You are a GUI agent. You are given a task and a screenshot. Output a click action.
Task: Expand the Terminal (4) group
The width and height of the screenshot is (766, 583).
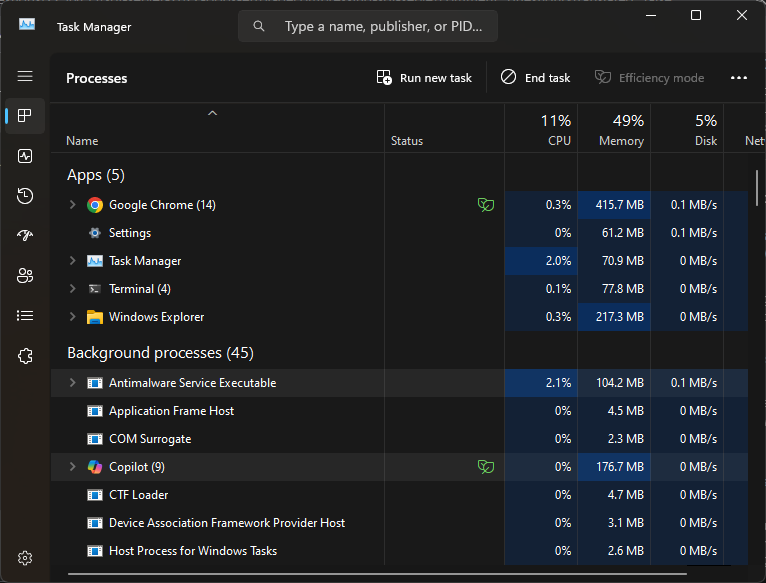tap(72, 288)
